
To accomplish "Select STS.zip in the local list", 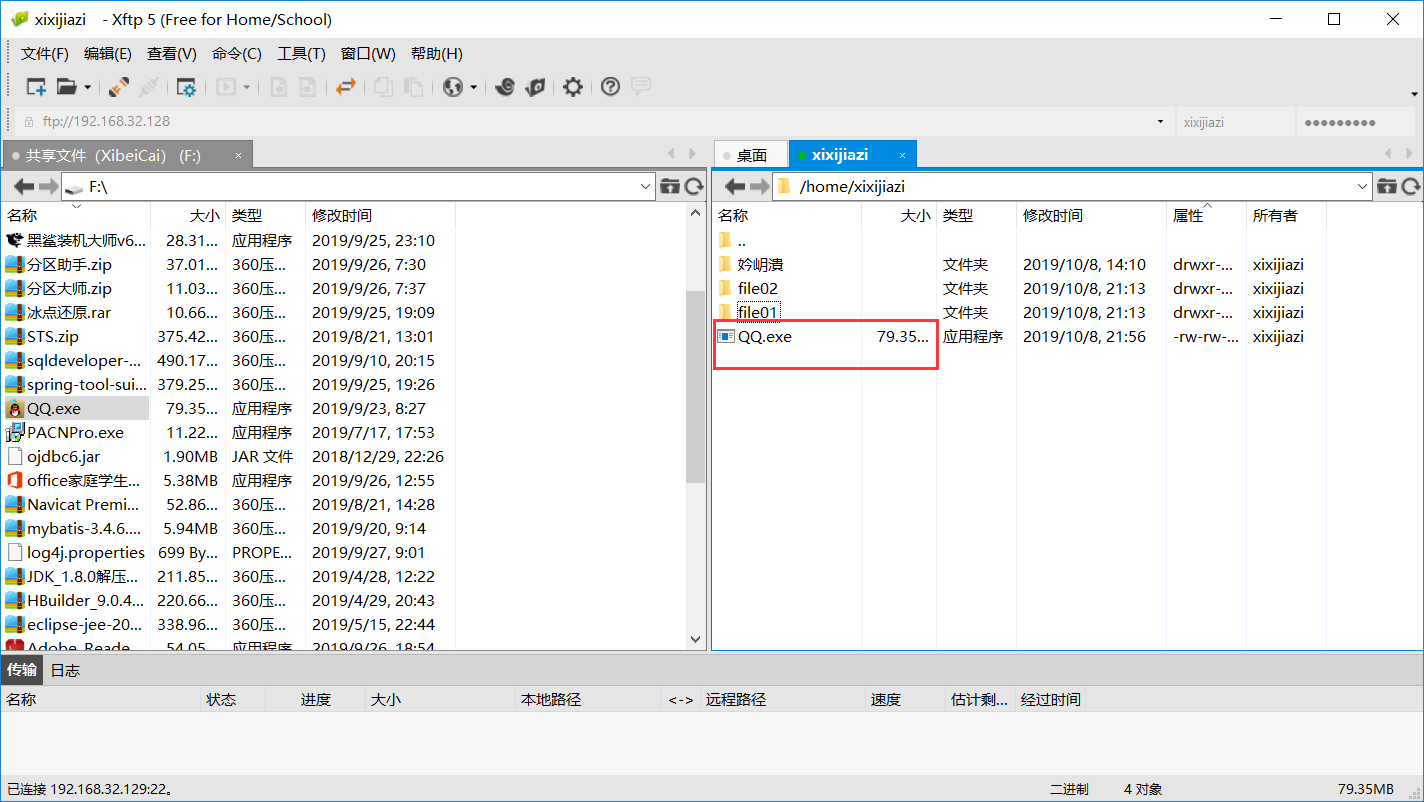I will click(x=52, y=336).
